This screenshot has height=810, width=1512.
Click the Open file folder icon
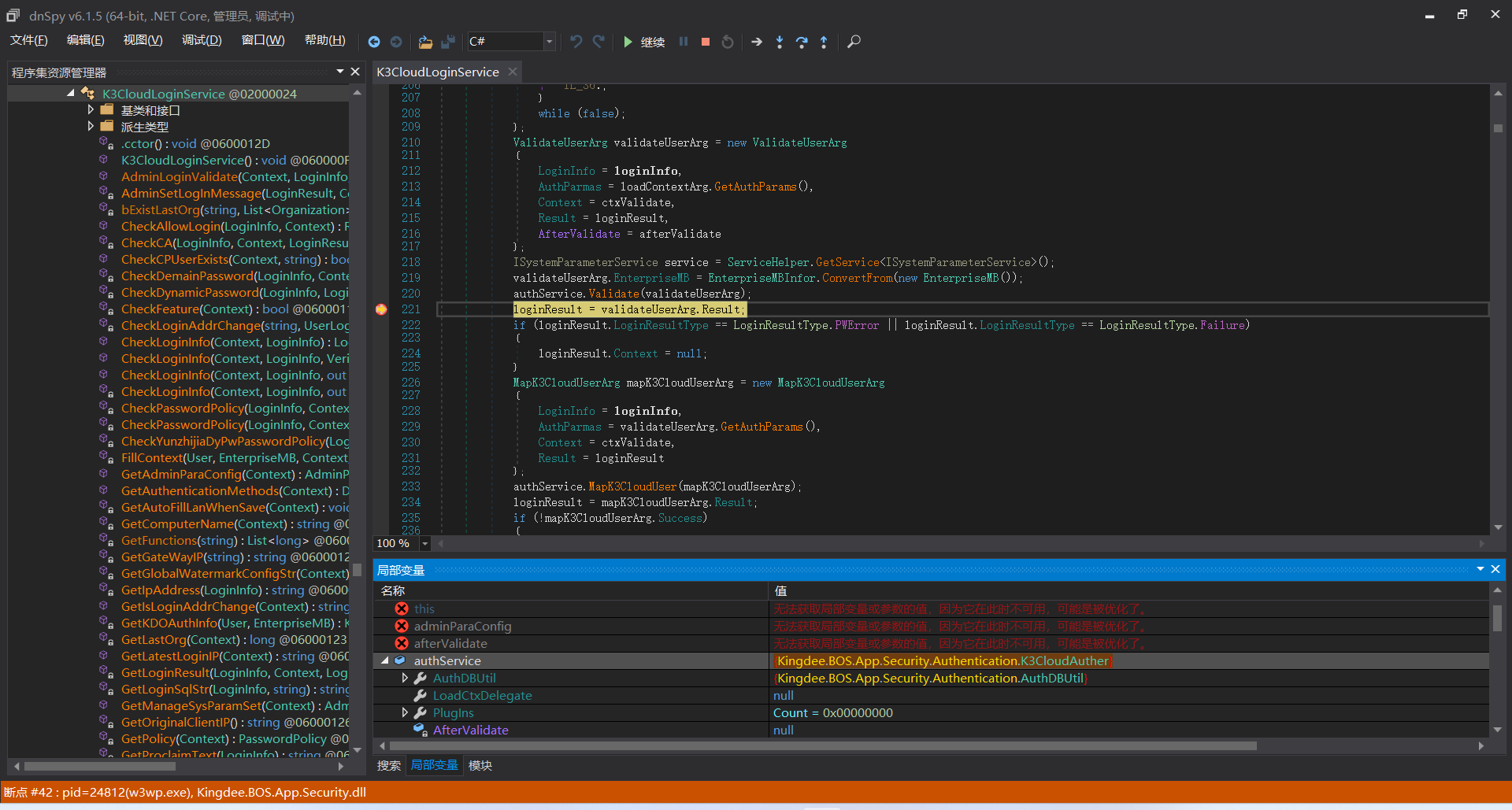(x=425, y=42)
